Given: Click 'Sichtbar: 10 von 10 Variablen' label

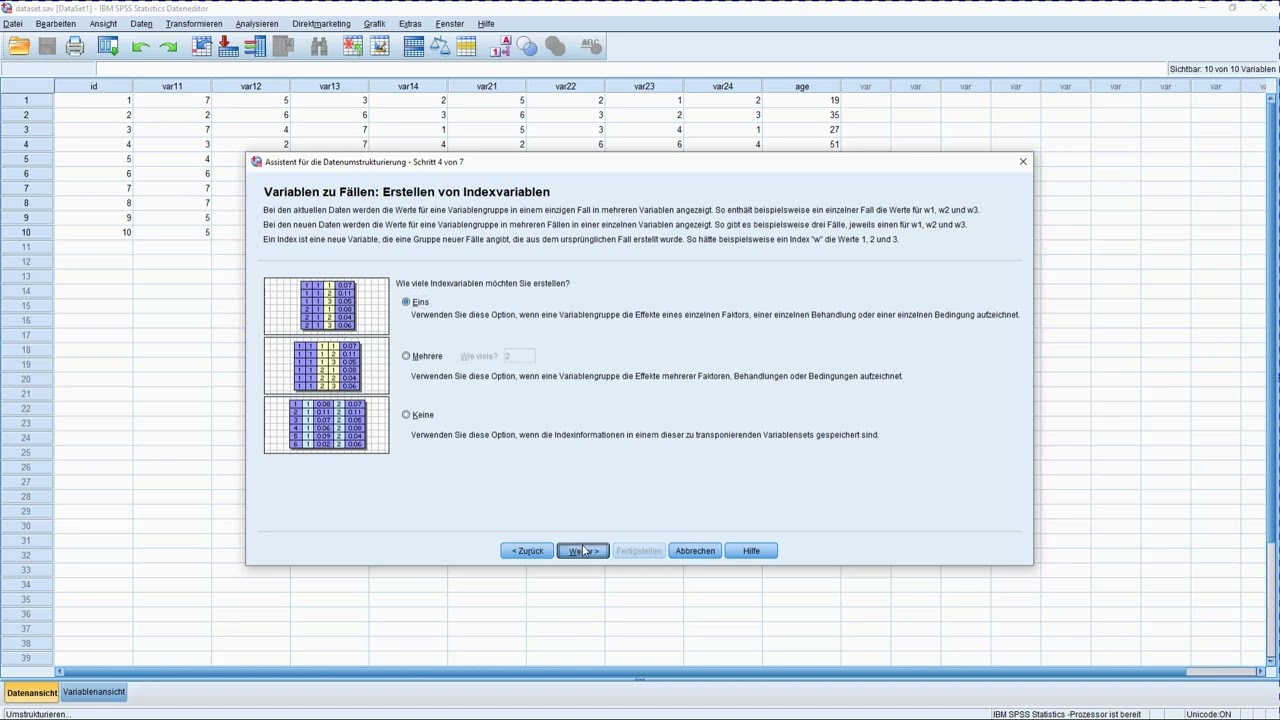Looking at the screenshot, I should click(1223, 69).
